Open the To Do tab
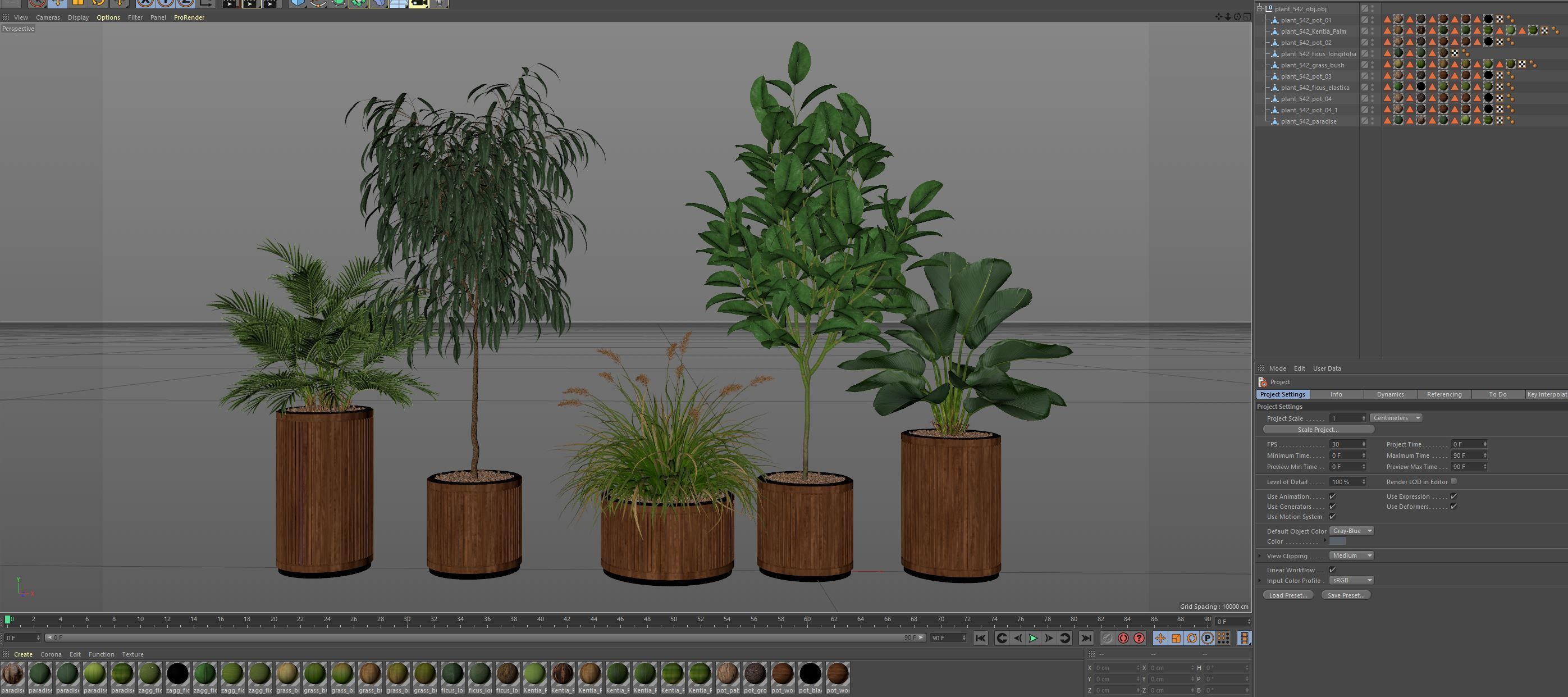Screen dimensions: 1568x697 [x=1497, y=394]
